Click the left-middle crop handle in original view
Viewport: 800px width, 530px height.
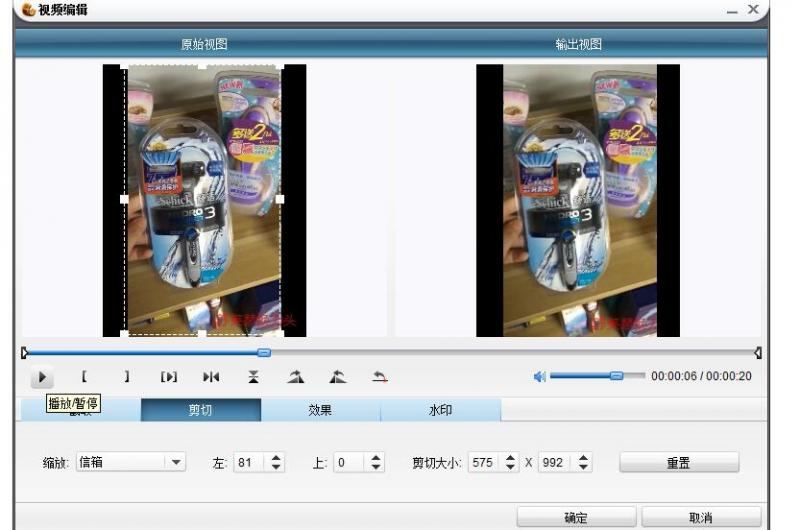point(124,199)
